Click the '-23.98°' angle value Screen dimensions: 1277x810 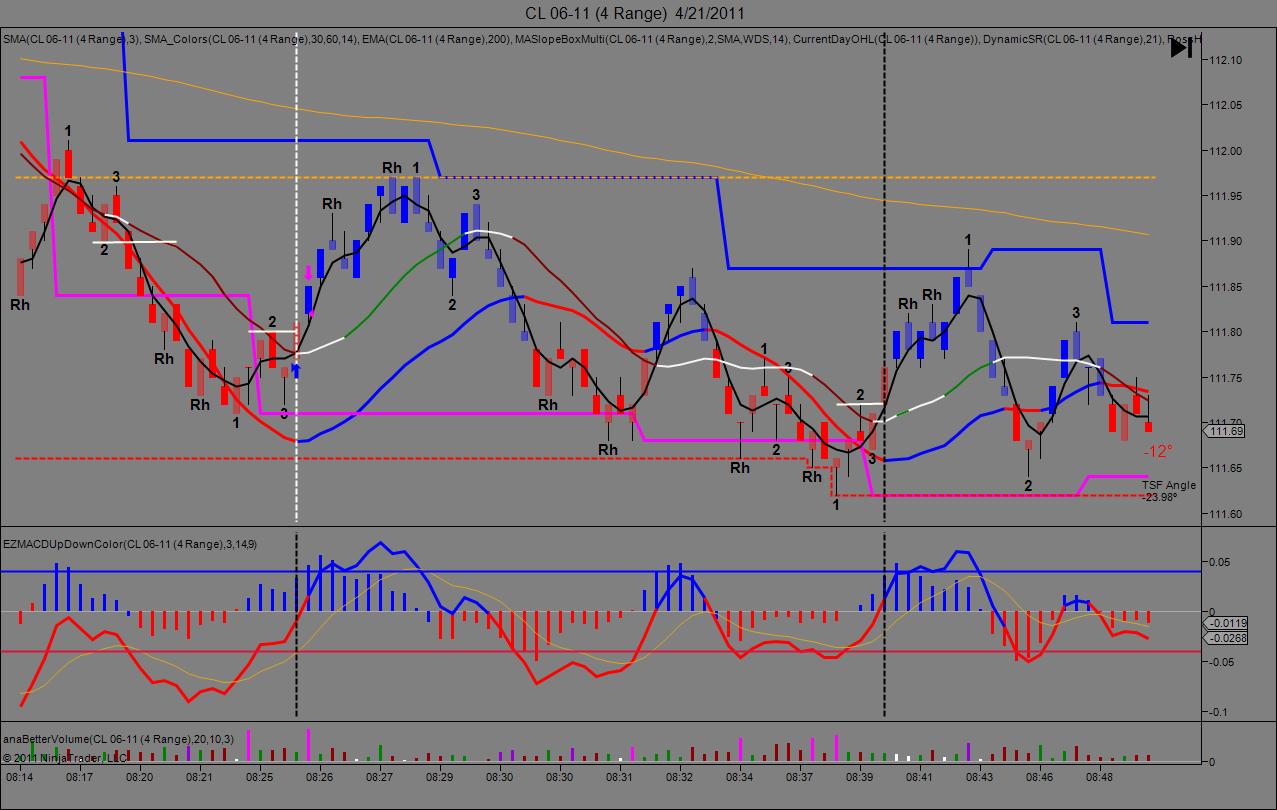tap(1161, 496)
